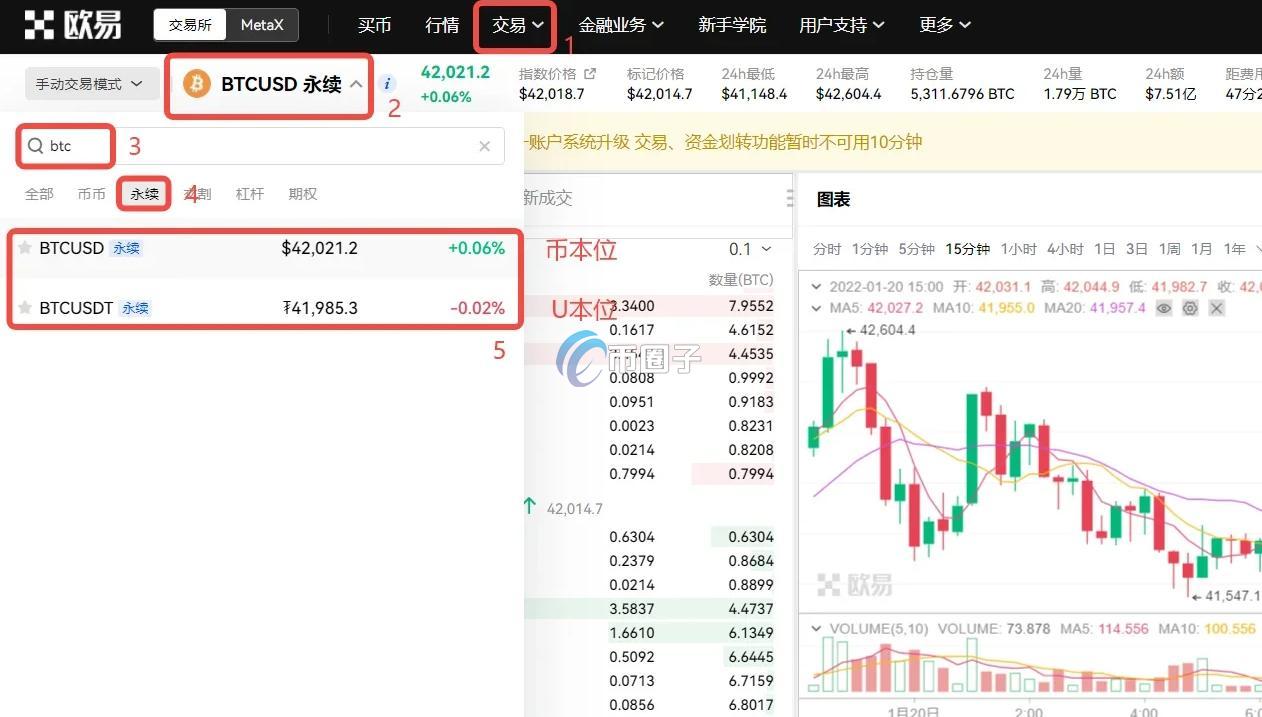Open the 行情 menu in navigation bar
This screenshot has height=717, width=1262.
click(x=441, y=24)
